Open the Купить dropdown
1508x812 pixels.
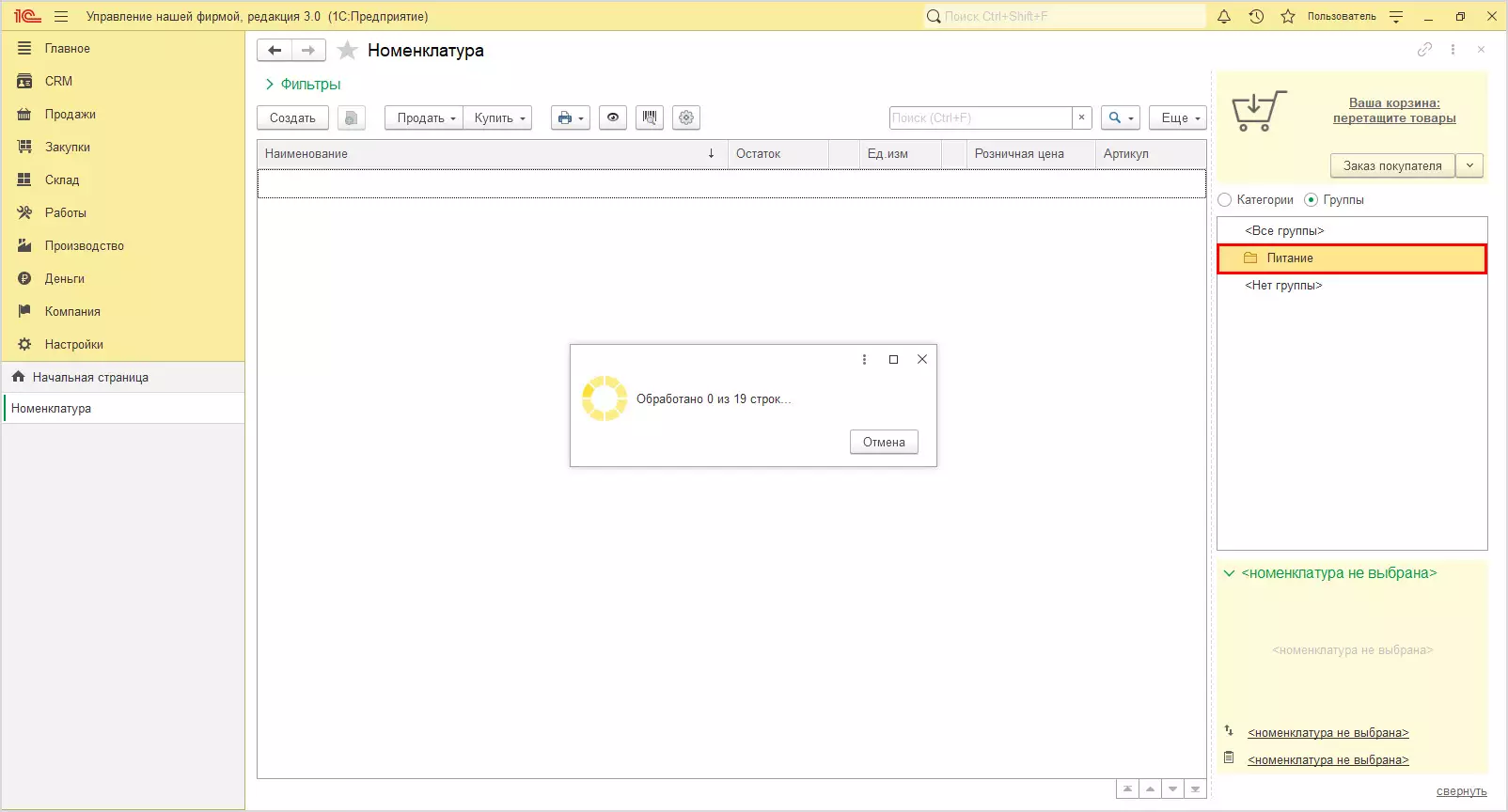click(497, 117)
